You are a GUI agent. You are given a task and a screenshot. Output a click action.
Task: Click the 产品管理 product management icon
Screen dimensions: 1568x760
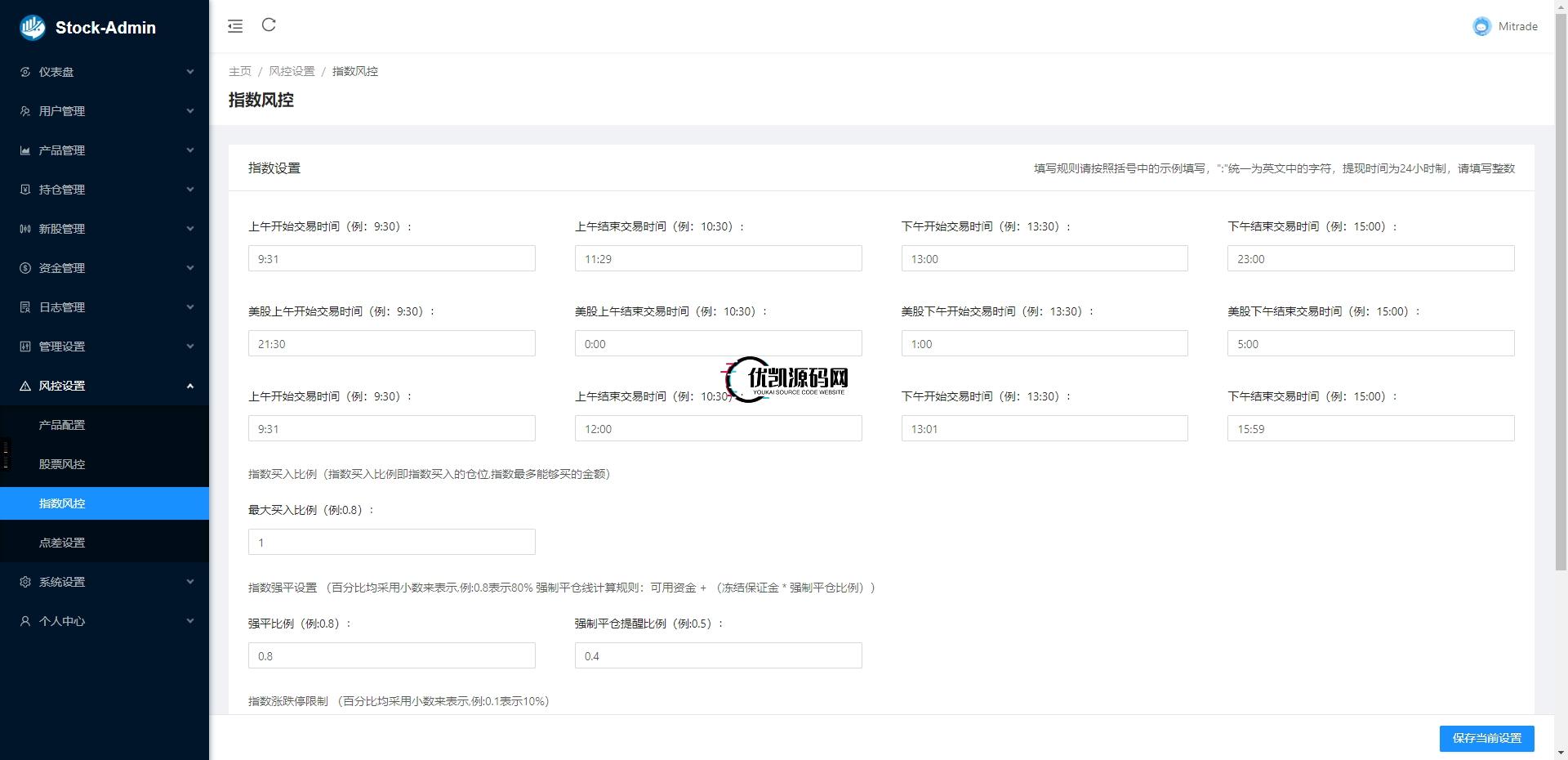click(x=24, y=150)
